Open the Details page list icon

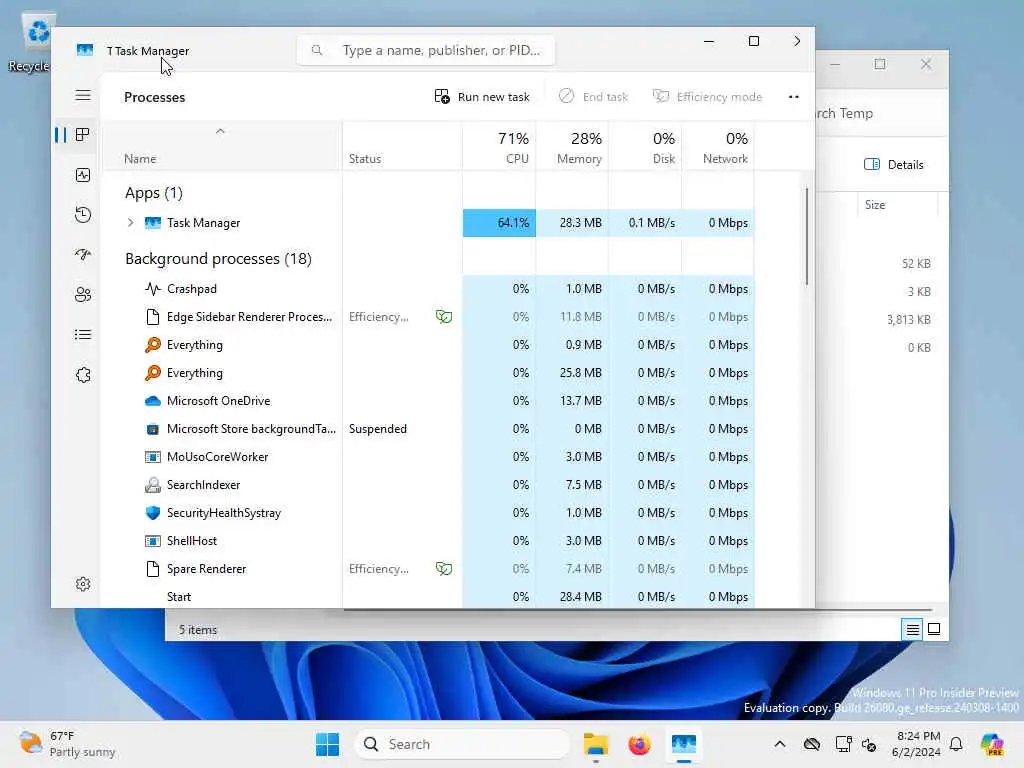(x=83, y=335)
